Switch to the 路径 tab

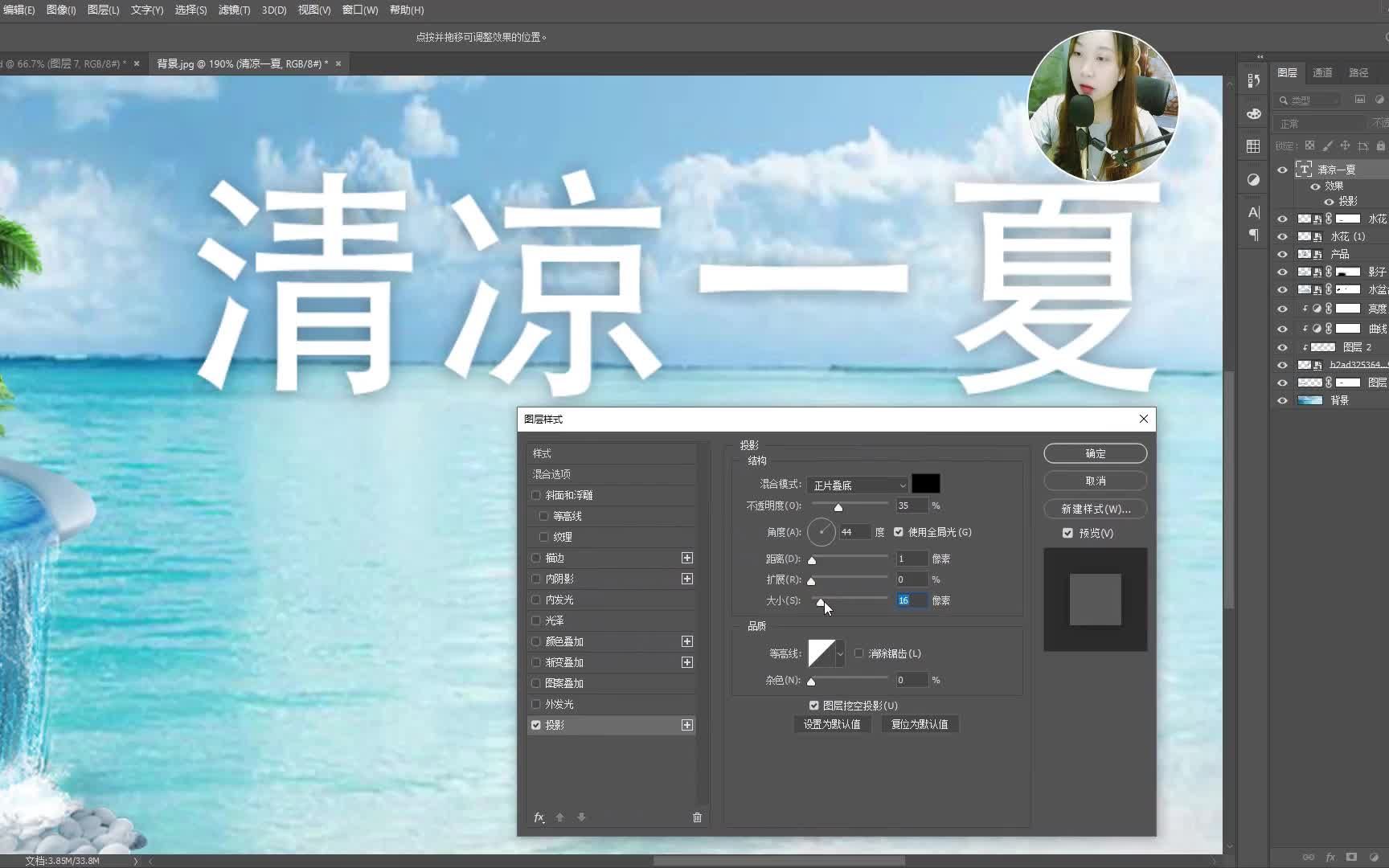(x=1358, y=72)
